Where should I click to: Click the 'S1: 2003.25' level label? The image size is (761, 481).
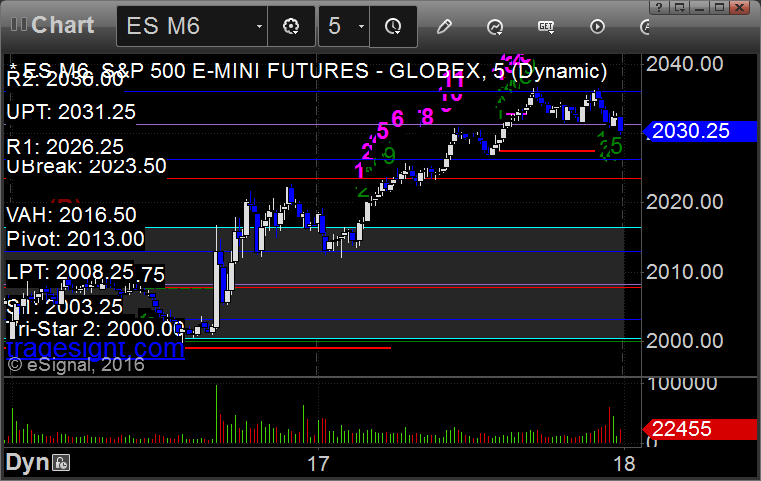(x=65, y=307)
